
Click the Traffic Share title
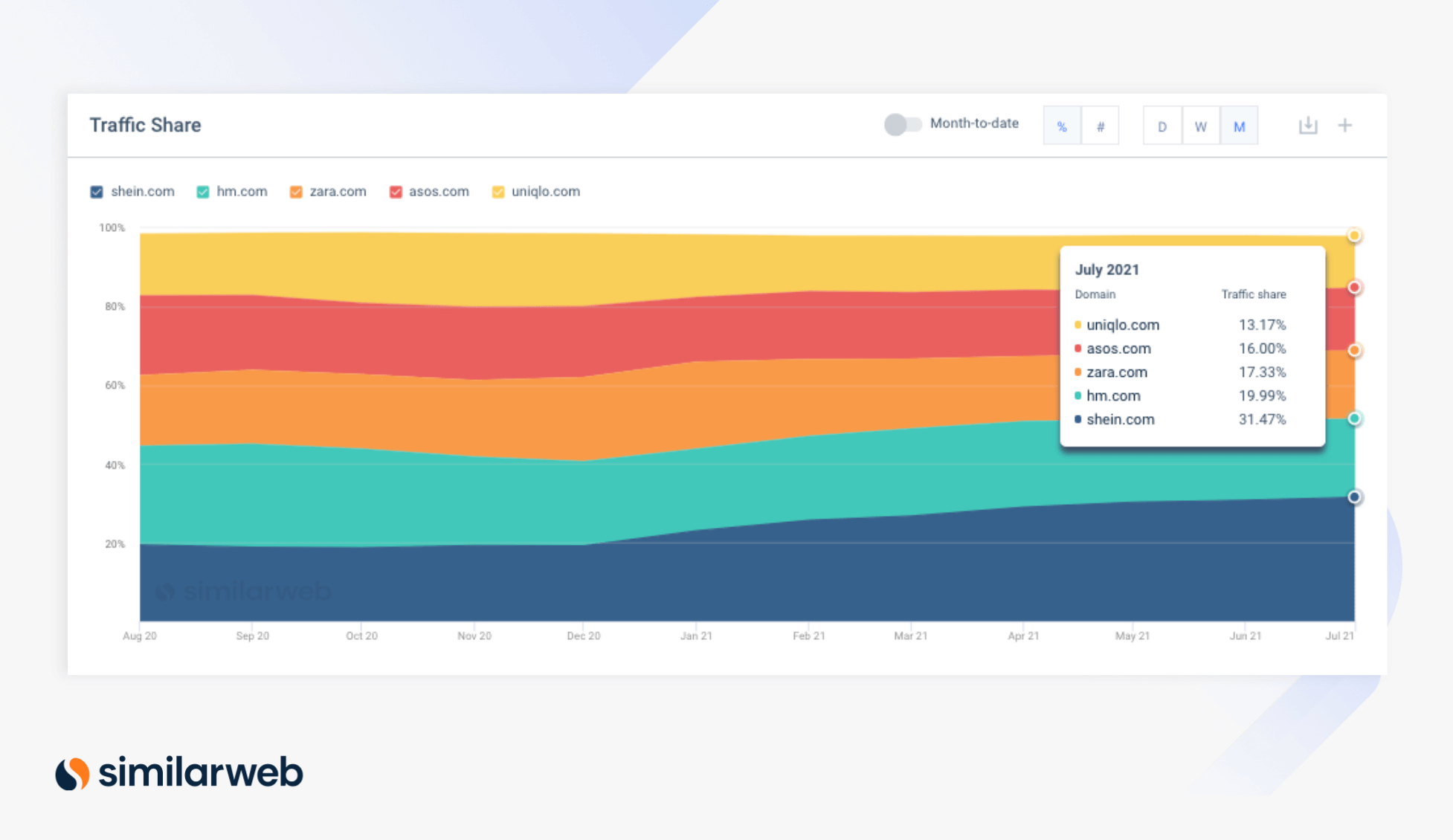(145, 125)
